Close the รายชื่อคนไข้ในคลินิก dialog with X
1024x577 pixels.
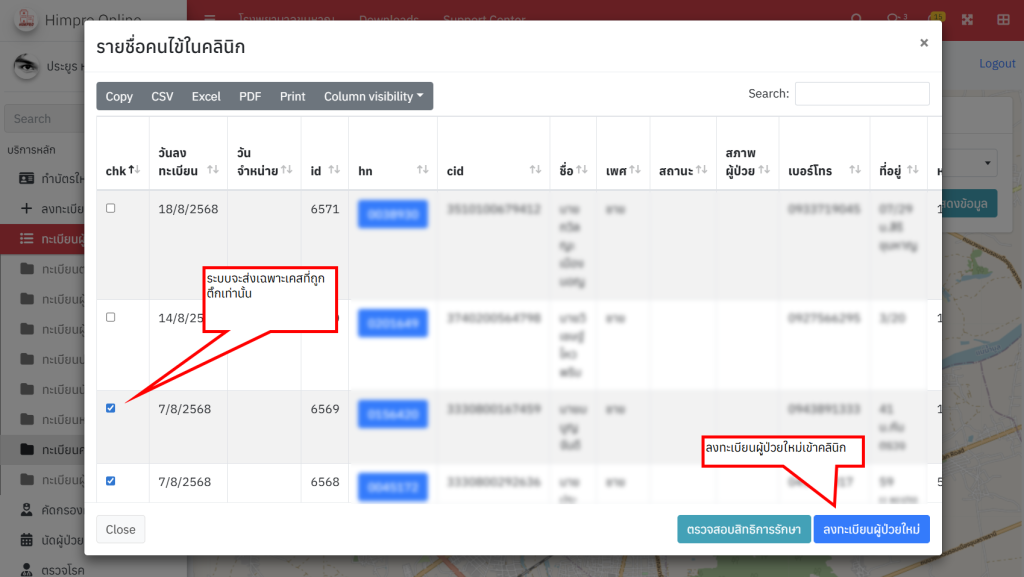(924, 43)
